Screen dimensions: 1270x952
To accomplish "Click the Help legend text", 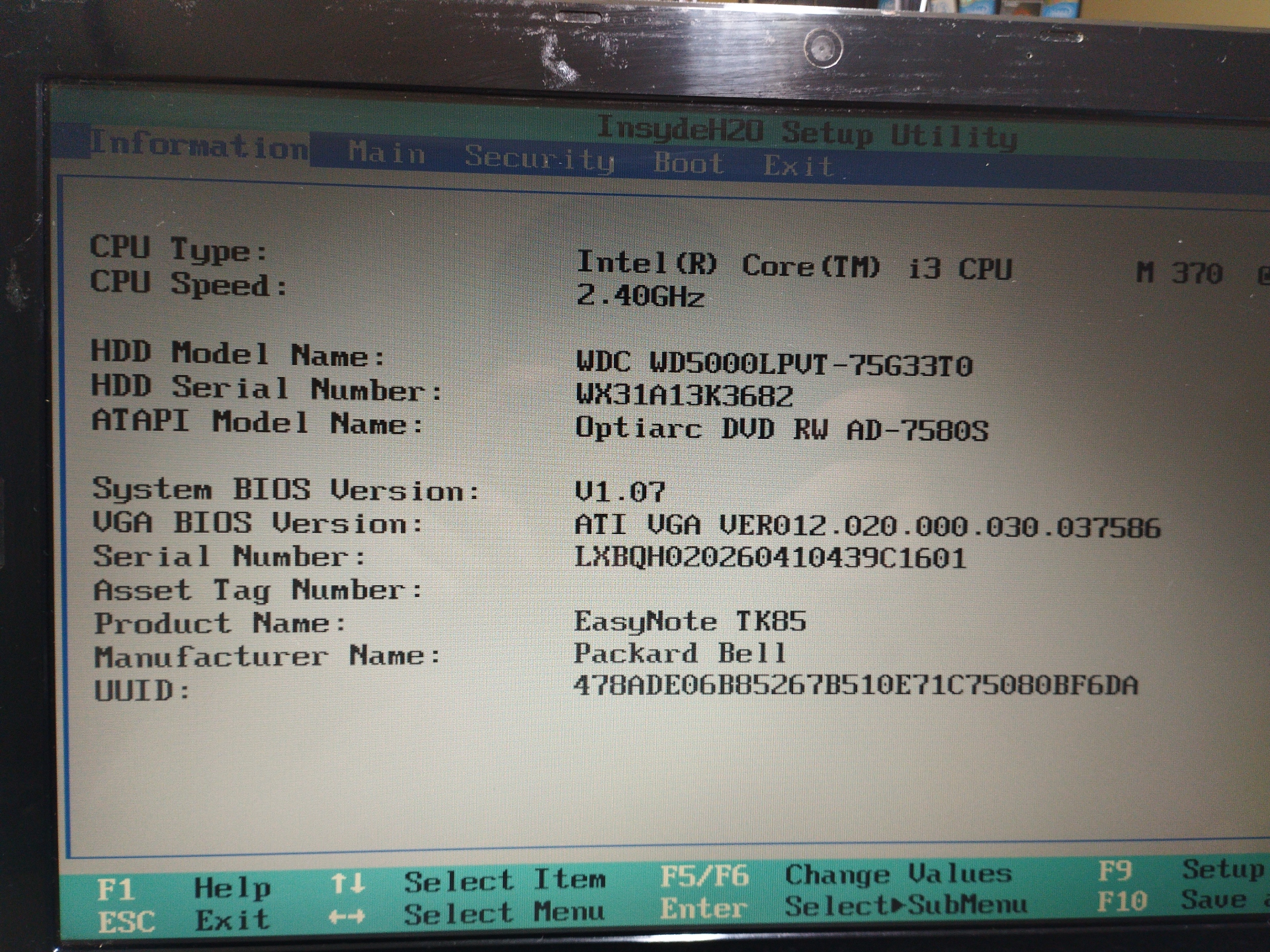I will (x=232, y=889).
